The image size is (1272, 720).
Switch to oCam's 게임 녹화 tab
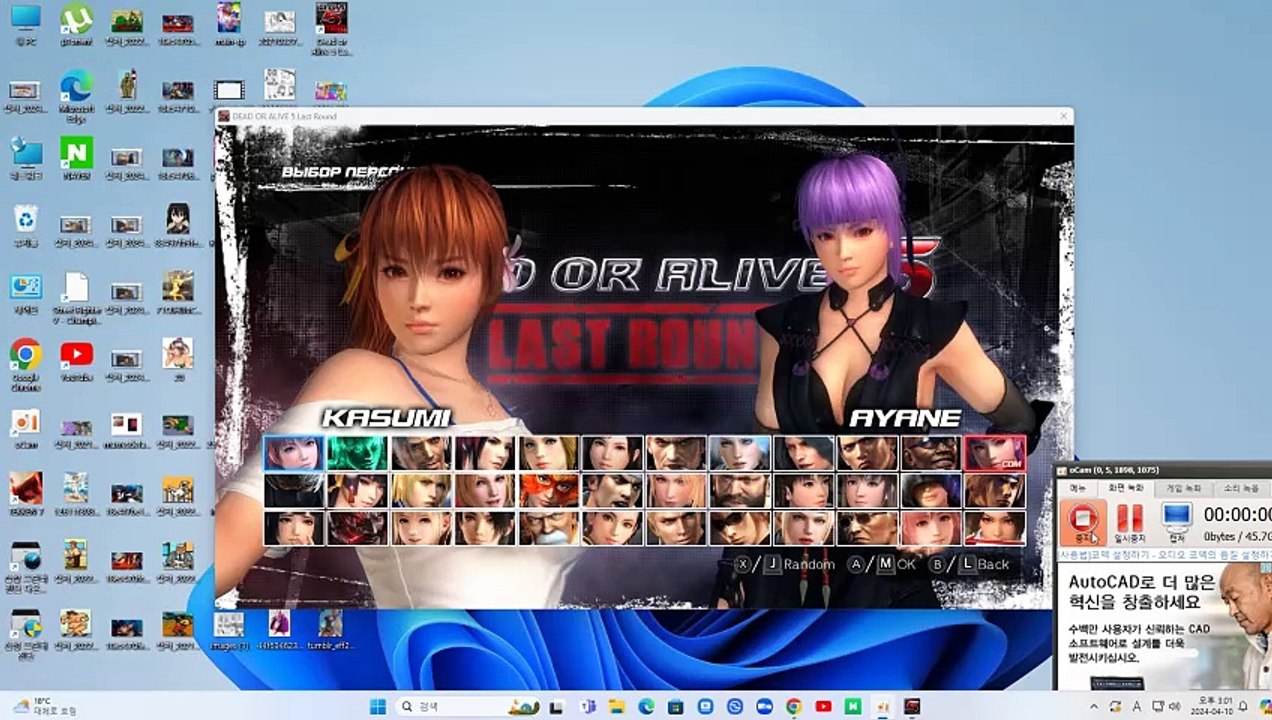(1182, 488)
